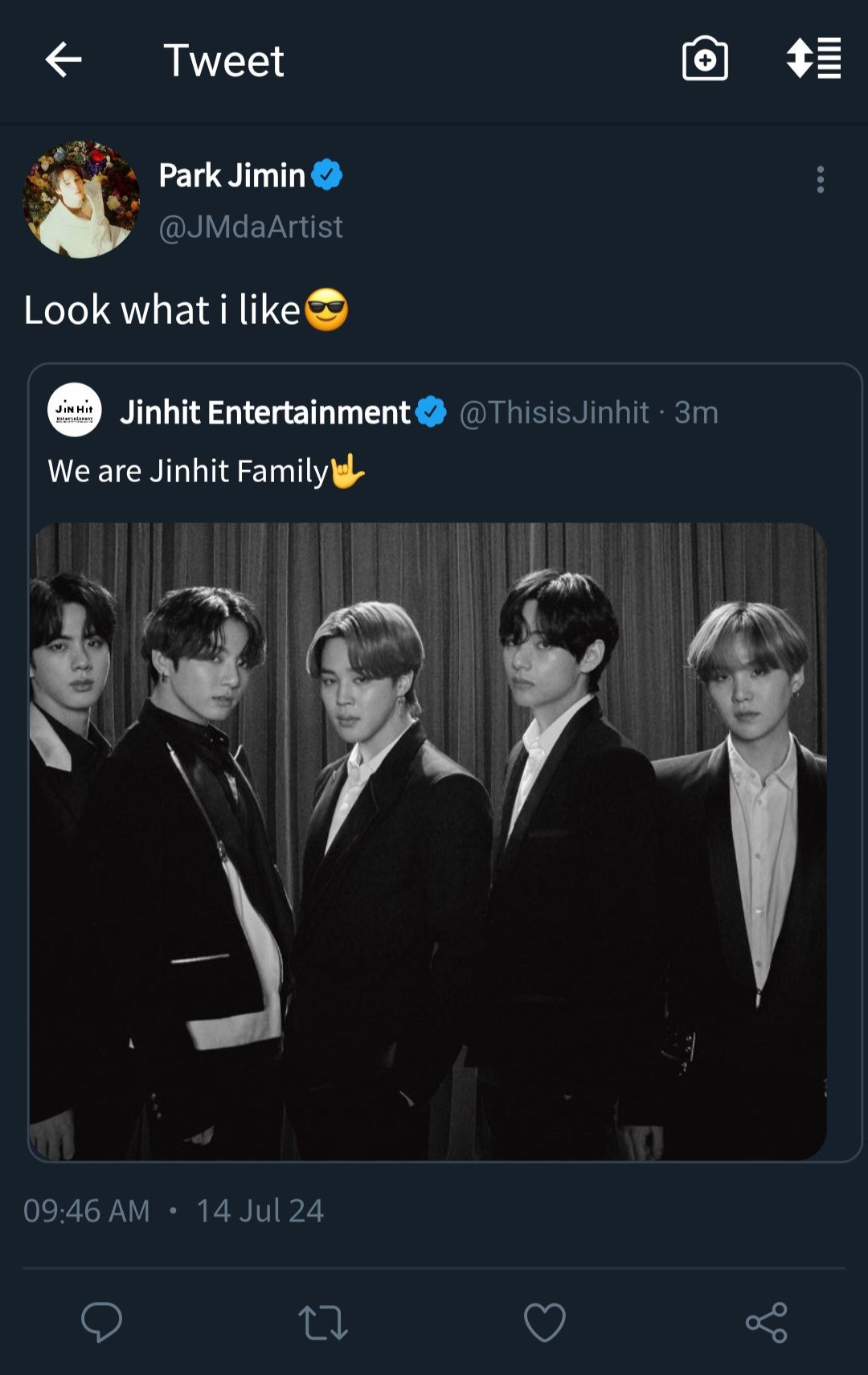Image resolution: width=868 pixels, height=1375 pixels.
Task: Open Park Jimin's profile picture
Action: tap(81, 199)
